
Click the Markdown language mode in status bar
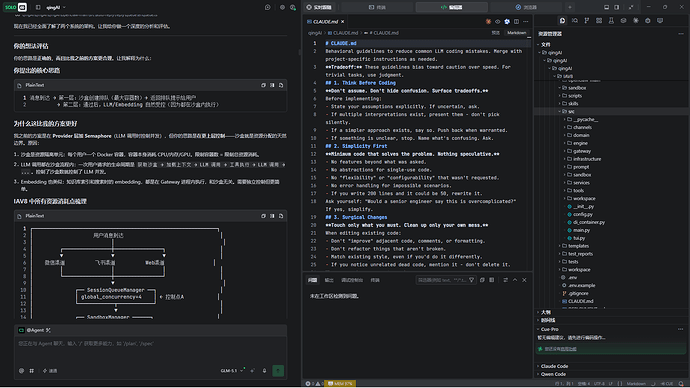[636, 384]
